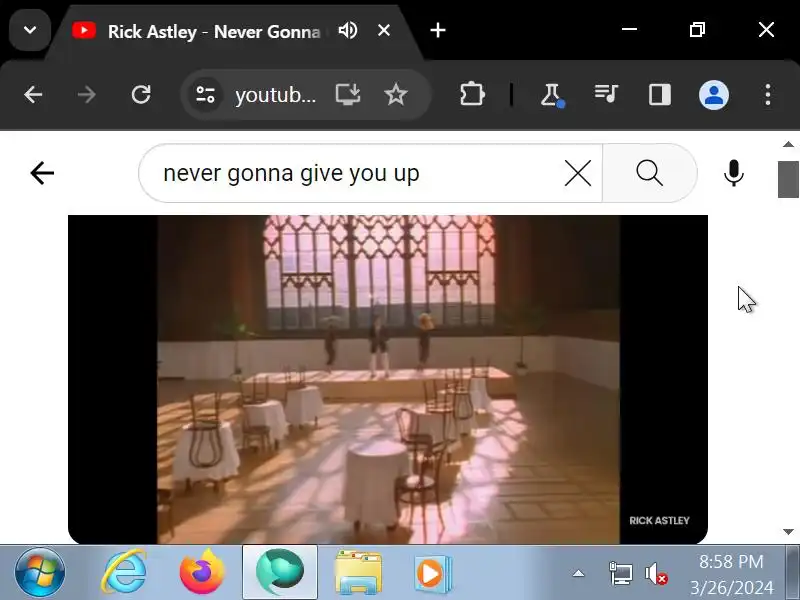Viewport: 800px width, 600px height.
Task: Click the video player to pause
Action: point(388,379)
